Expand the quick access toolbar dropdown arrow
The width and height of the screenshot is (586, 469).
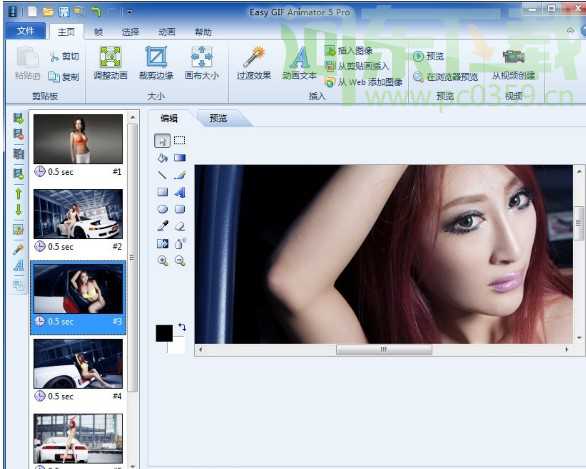point(130,12)
